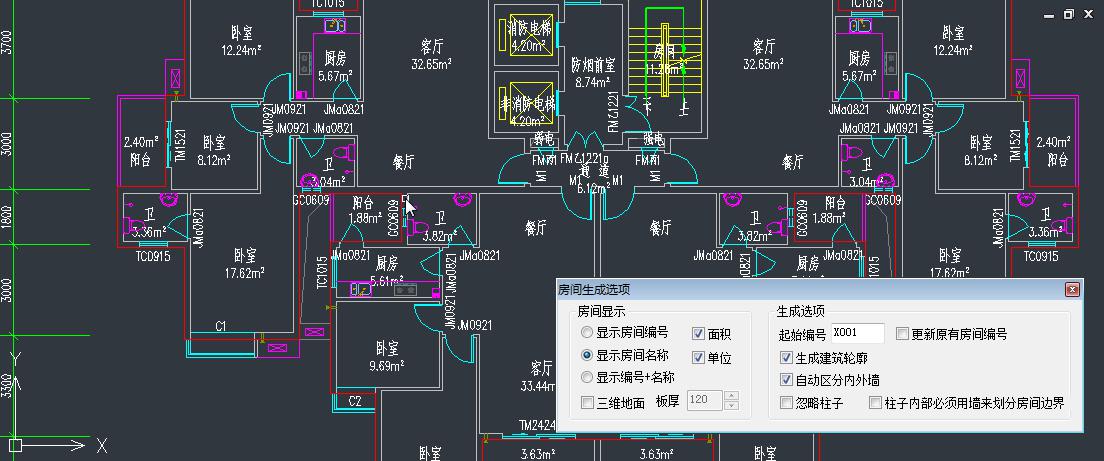Click the 房间生成选项 dialog title bar
The height and width of the screenshot is (461, 1104).
coord(800,290)
